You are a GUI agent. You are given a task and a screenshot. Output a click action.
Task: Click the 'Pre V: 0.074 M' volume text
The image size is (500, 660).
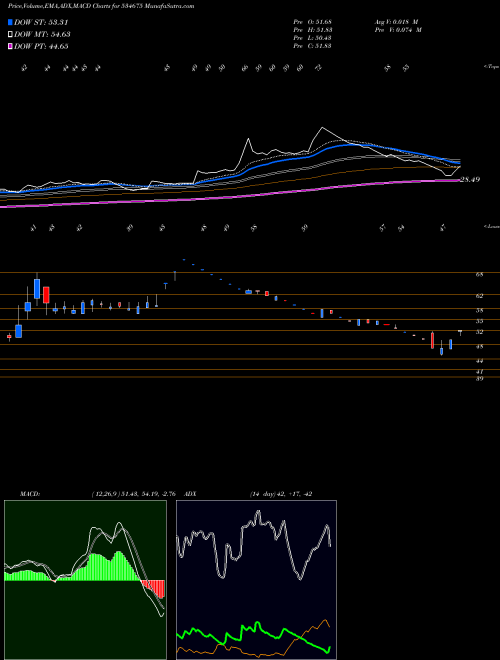[398, 29]
